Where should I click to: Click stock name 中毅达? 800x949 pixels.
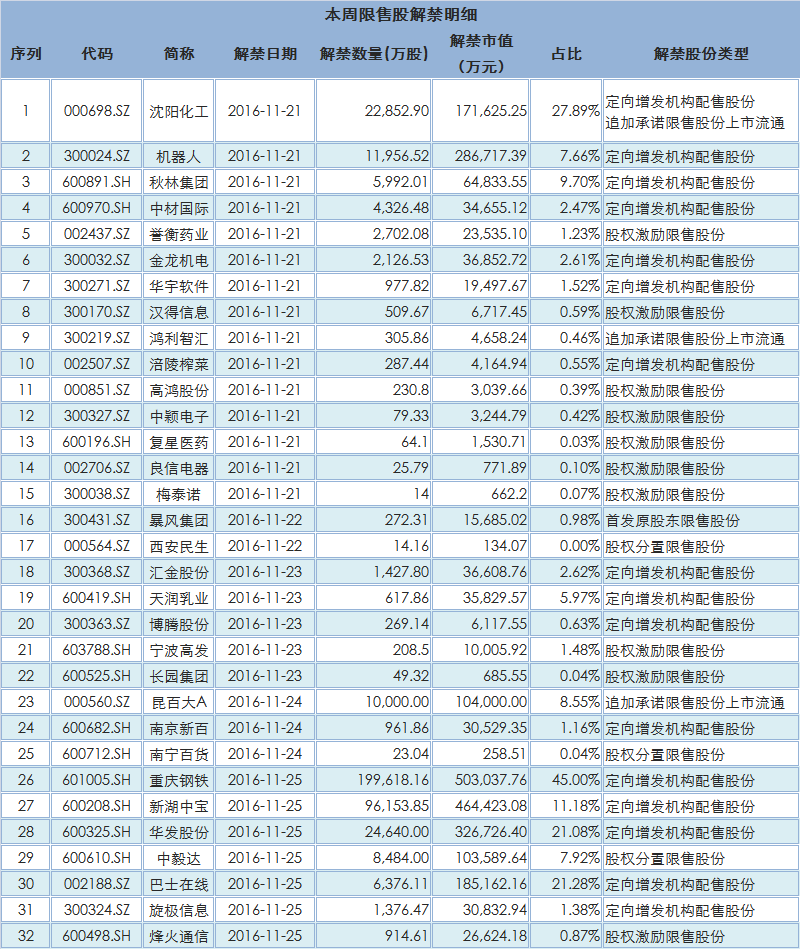pos(179,859)
